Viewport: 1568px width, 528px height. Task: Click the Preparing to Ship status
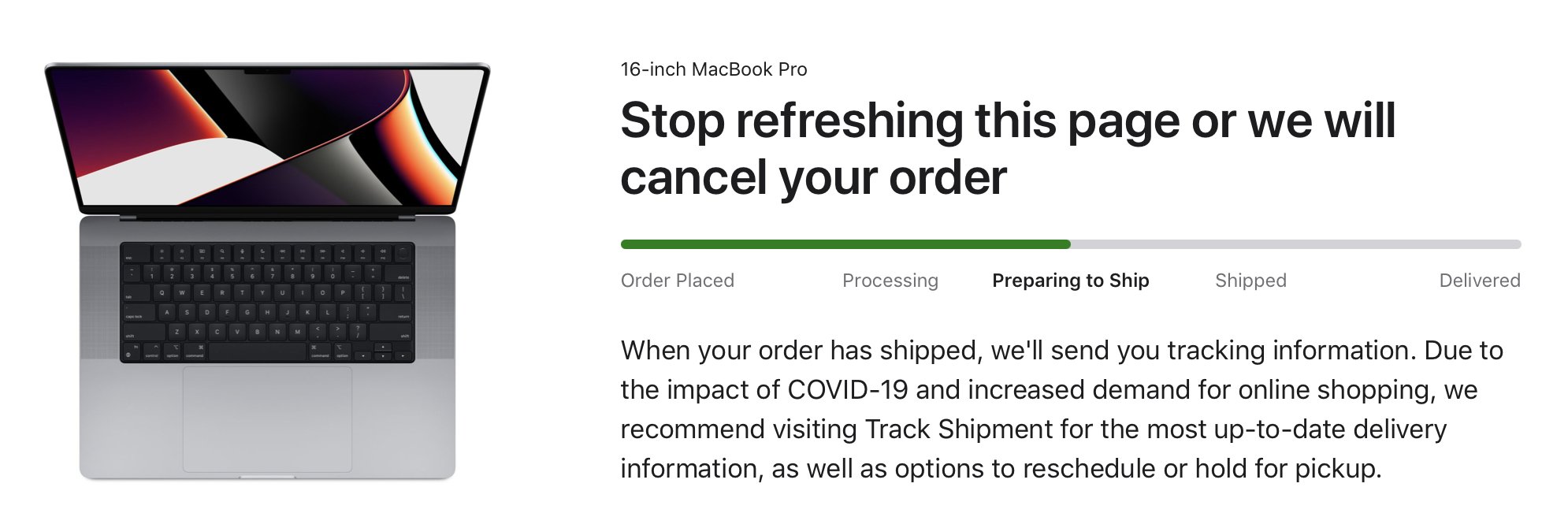(x=1071, y=281)
